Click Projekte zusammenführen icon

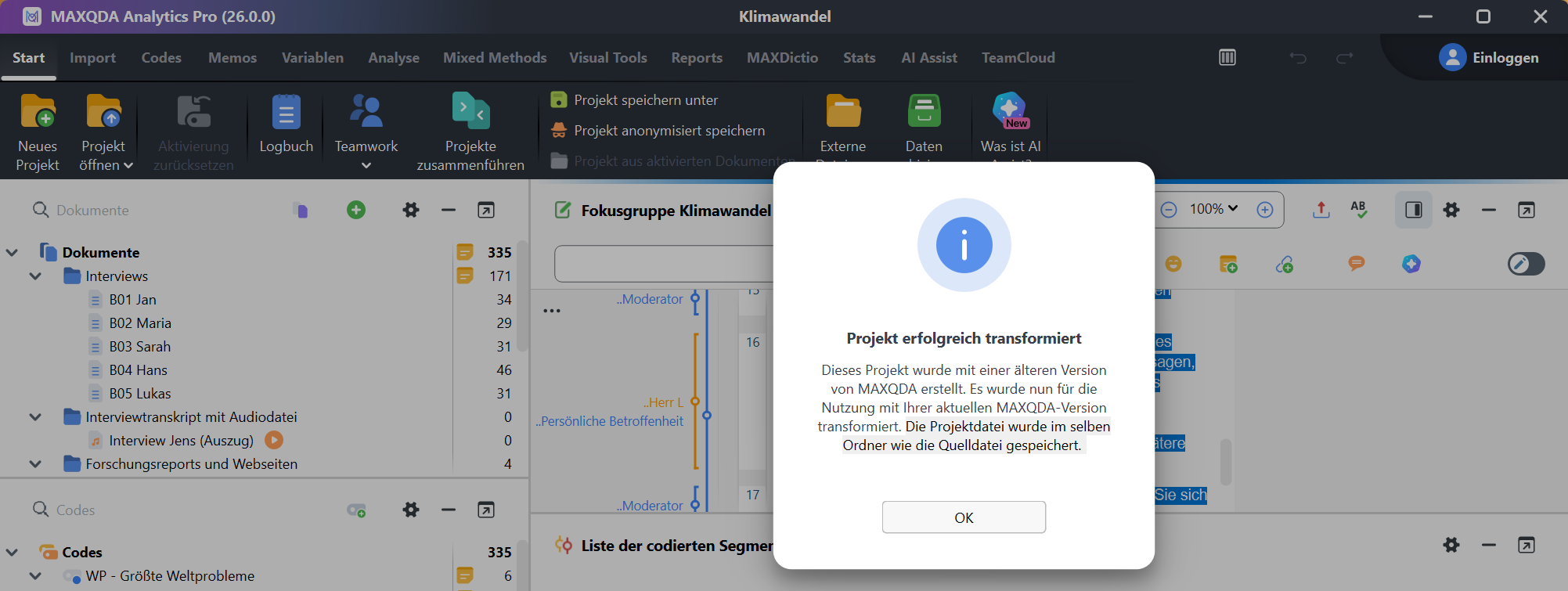tap(470, 112)
